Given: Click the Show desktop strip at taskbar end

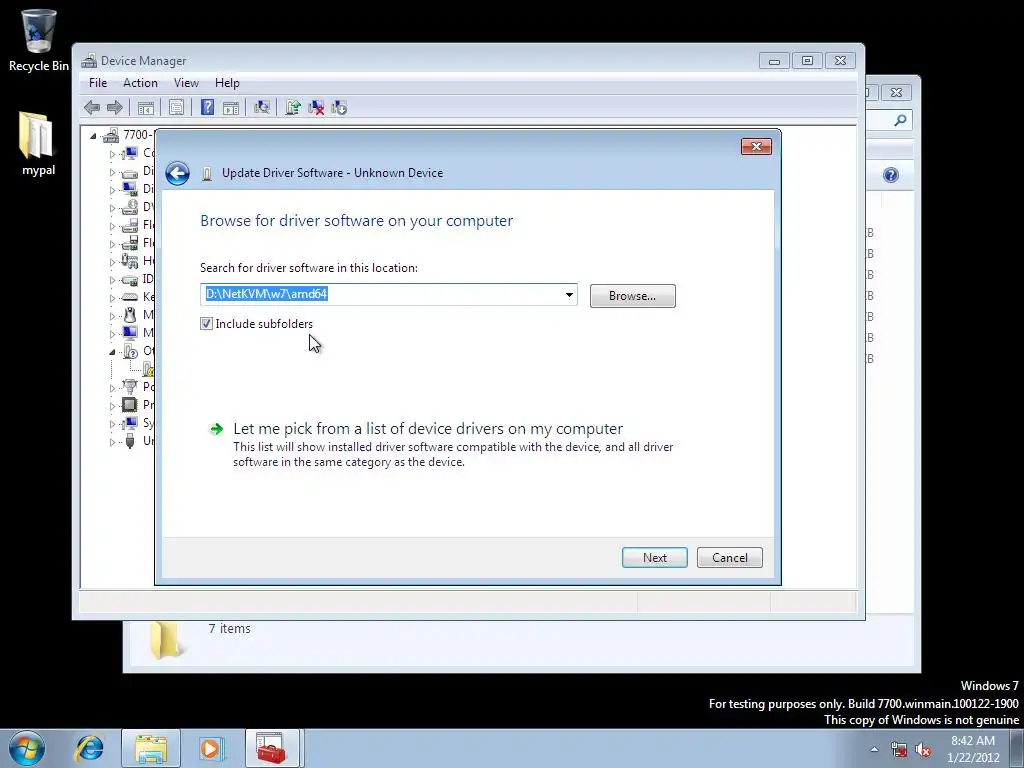Looking at the screenshot, I should click(1017, 748).
